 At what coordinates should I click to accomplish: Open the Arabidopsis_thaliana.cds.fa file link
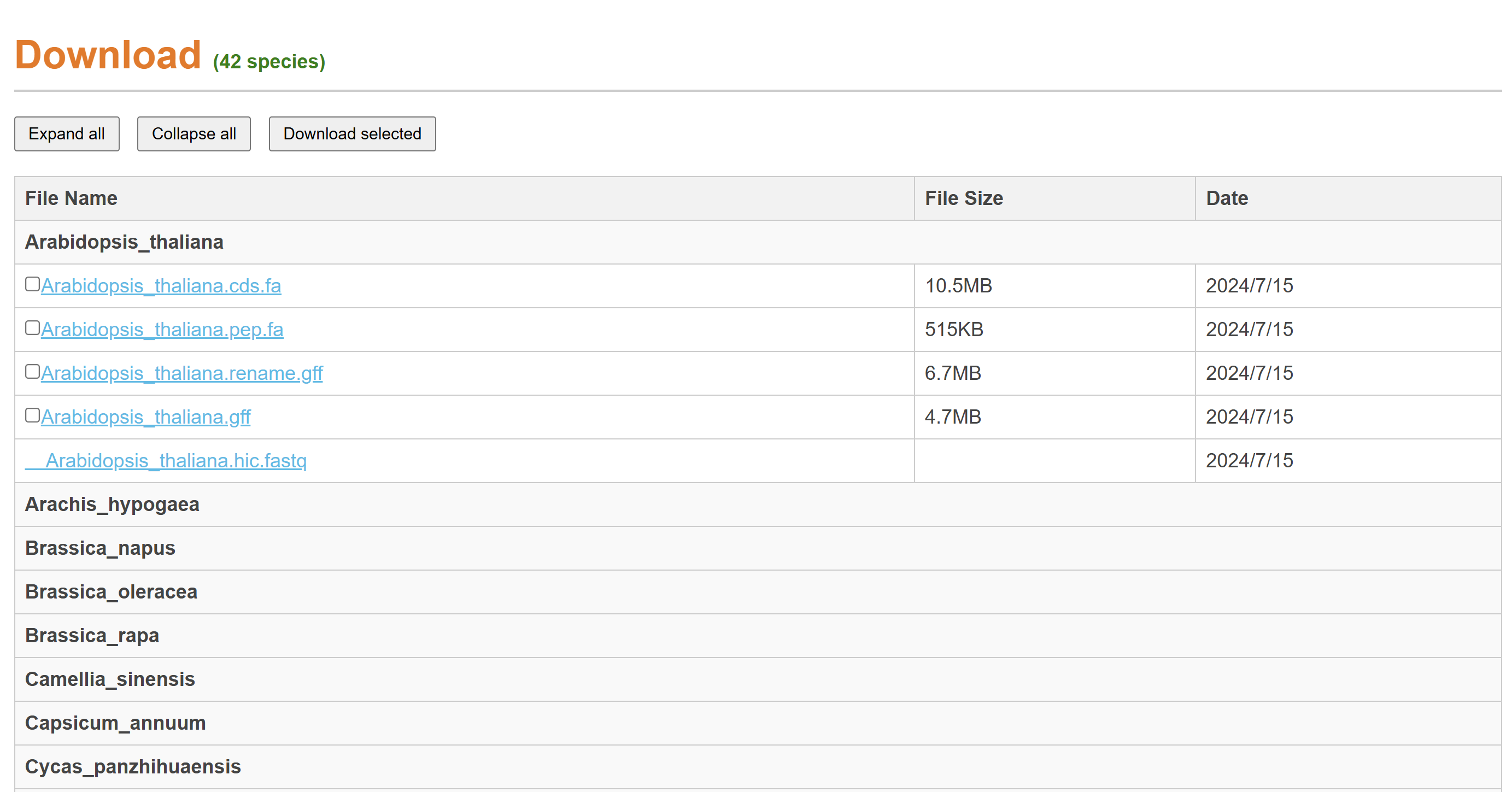[161, 286]
